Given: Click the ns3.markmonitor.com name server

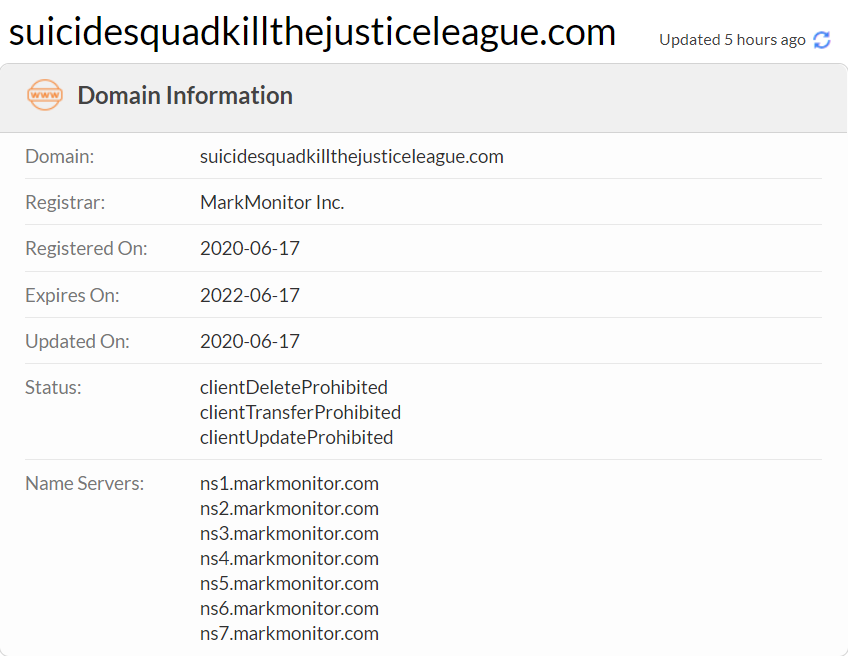Looking at the screenshot, I should pos(289,533).
